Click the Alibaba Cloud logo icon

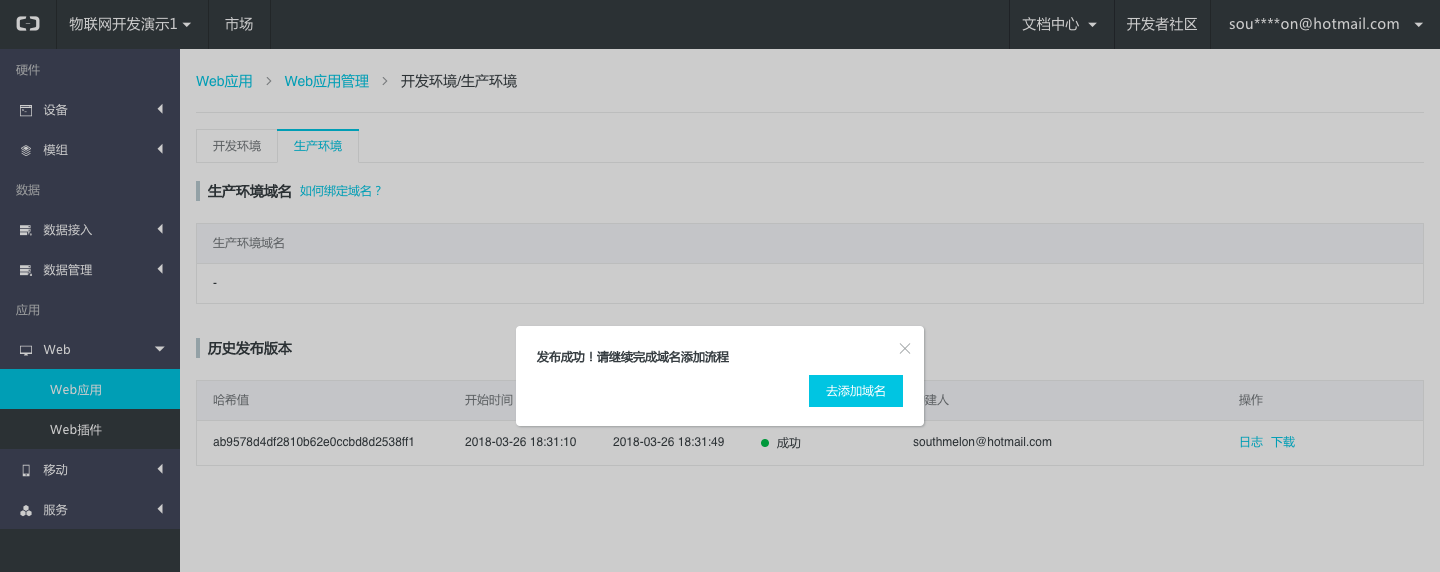(28, 24)
